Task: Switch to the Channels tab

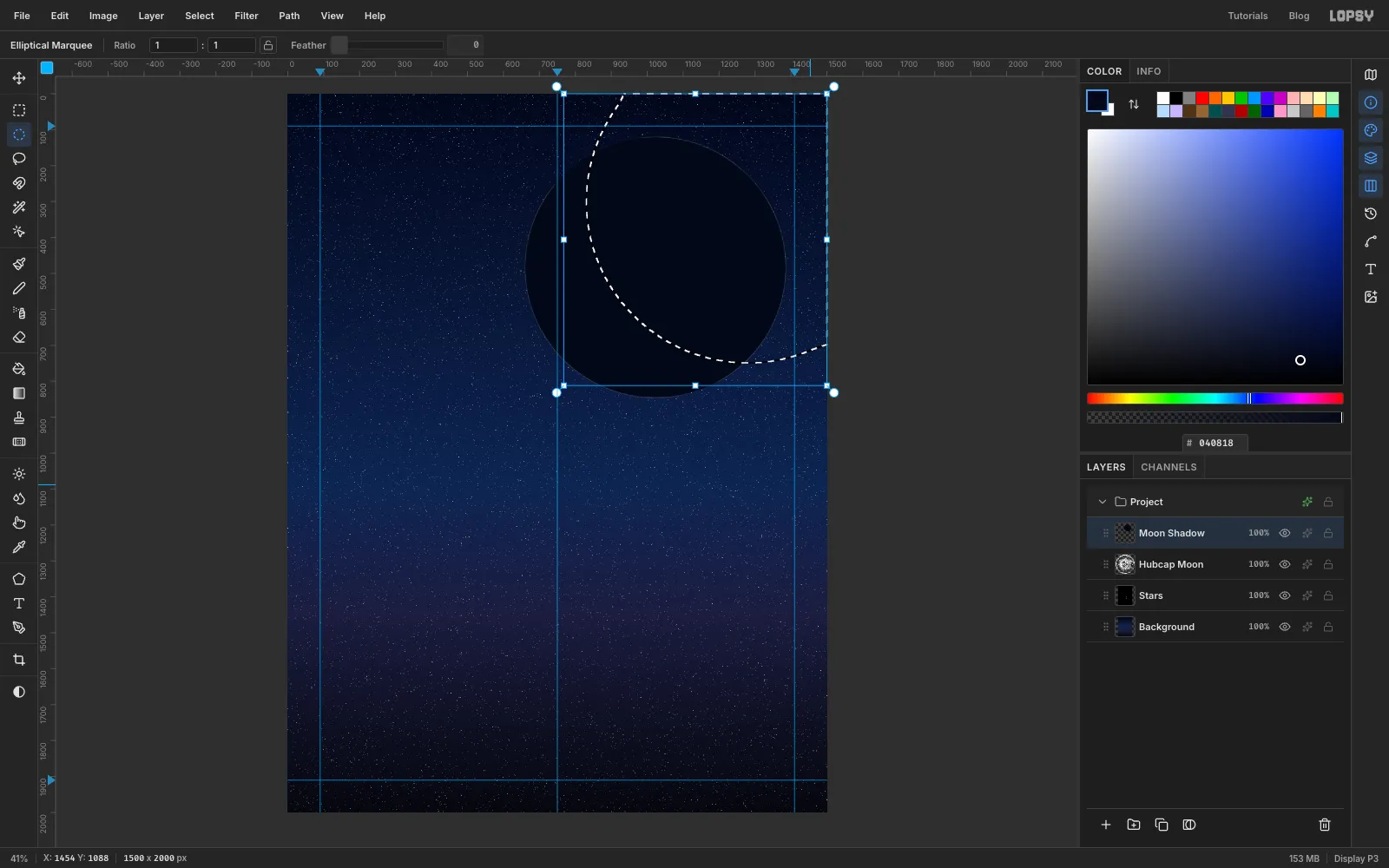Action: click(x=1168, y=467)
